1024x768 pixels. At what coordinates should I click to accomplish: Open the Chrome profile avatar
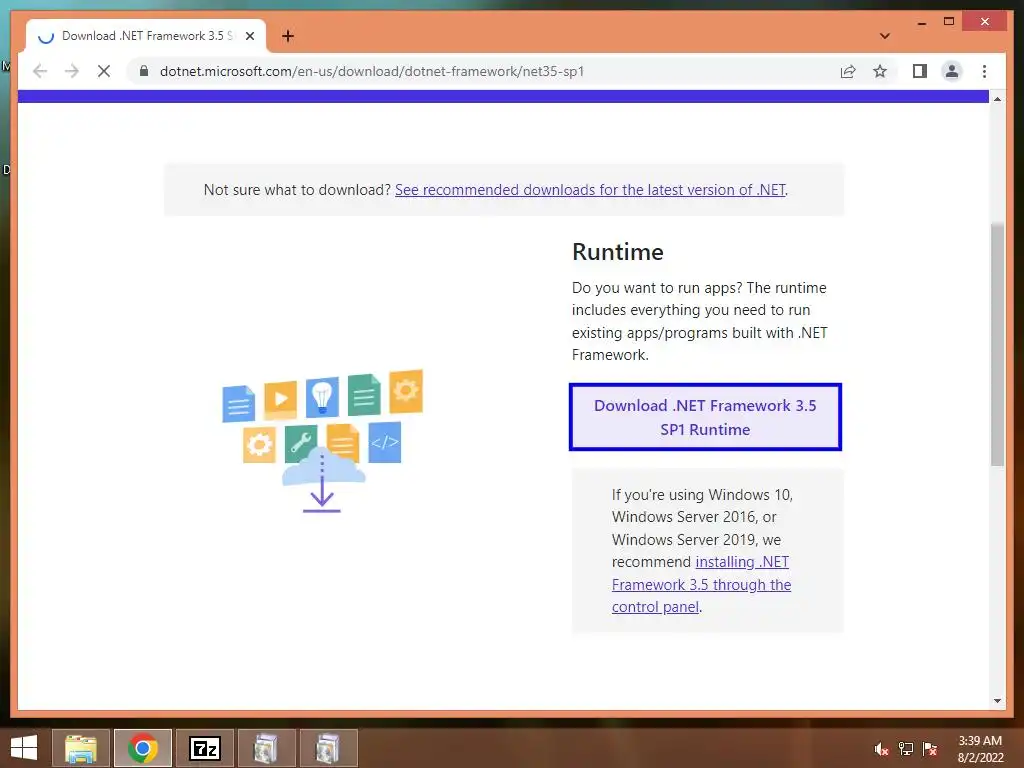click(952, 71)
